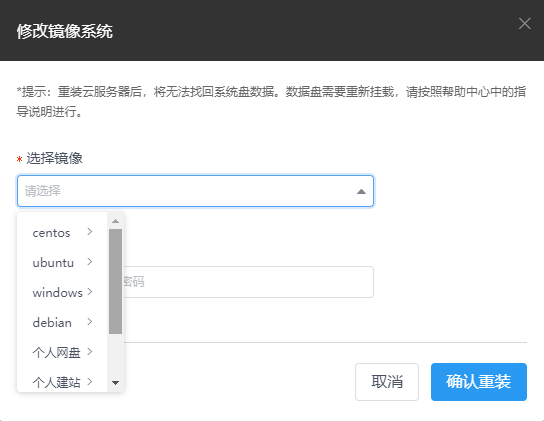Expand the debian chevron arrow
This screenshot has height=421, width=544.
click(90, 322)
